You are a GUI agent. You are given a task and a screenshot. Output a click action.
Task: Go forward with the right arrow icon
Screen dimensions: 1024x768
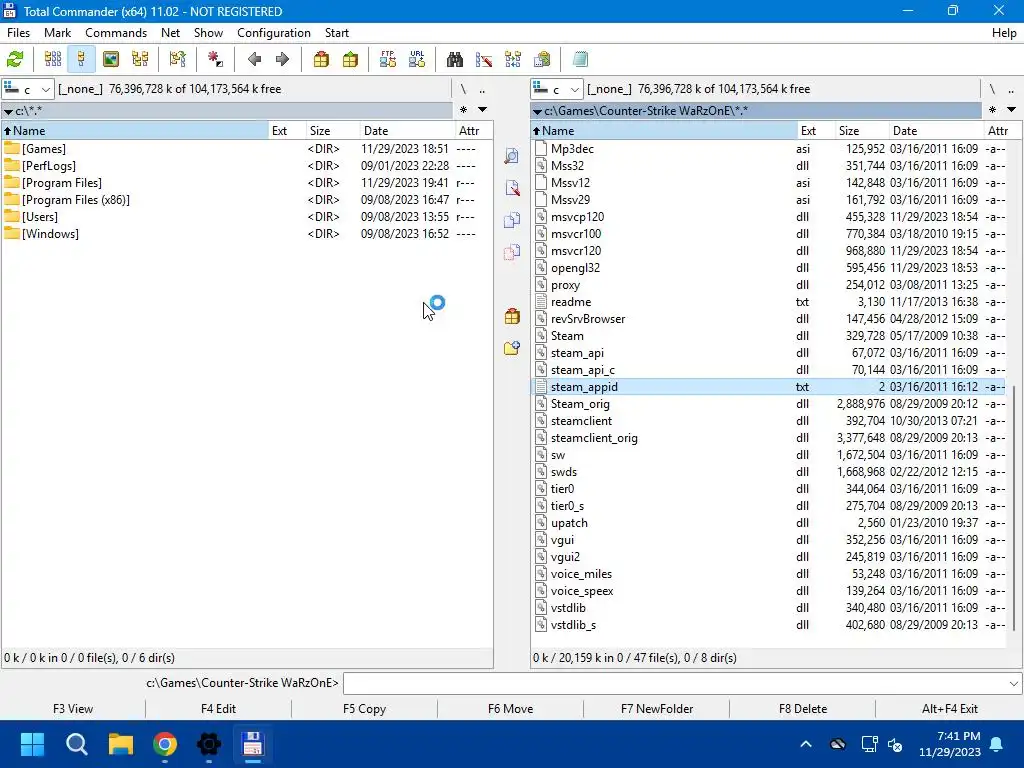pyautogui.click(x=282, y=59)
